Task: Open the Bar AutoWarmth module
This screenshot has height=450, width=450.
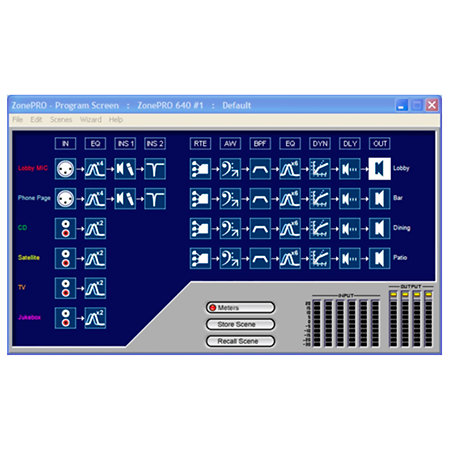Action: [230, 199]
